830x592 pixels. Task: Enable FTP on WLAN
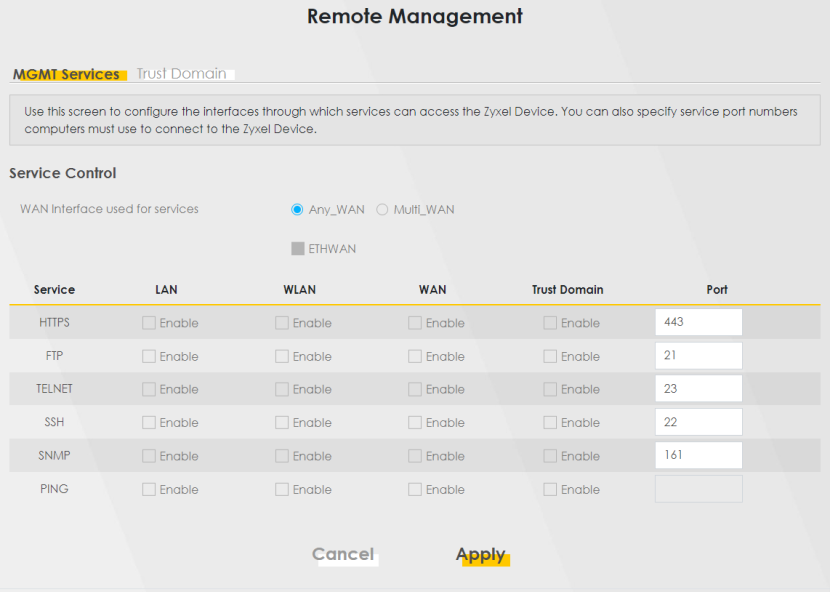pos(282,356)
